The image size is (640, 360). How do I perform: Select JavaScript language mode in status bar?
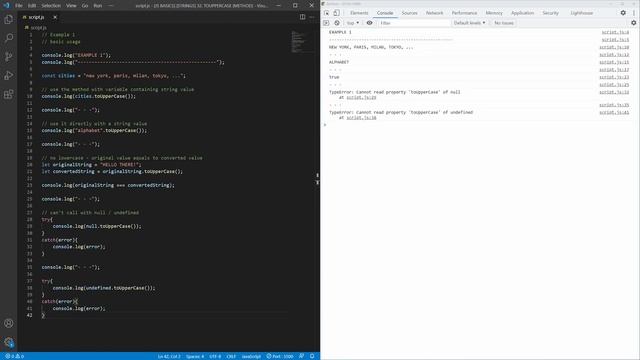click(x=251, y=356)
